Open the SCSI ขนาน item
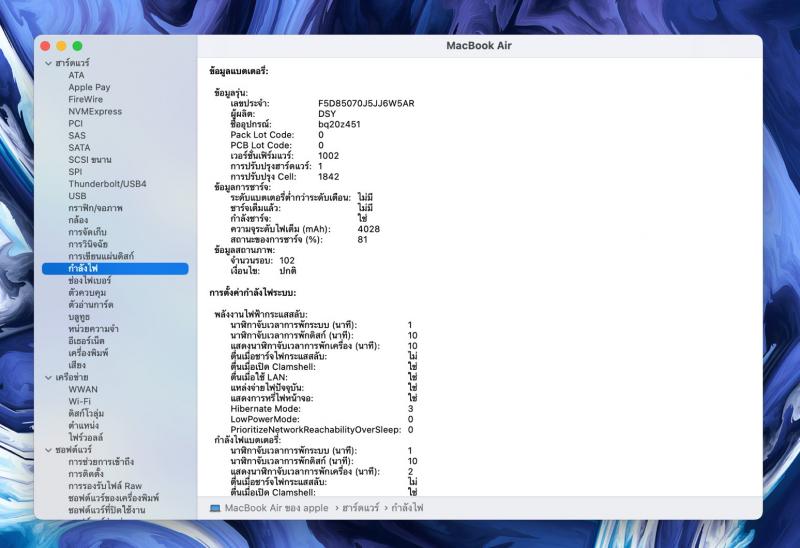800x548 pixels. coord(90,160)
